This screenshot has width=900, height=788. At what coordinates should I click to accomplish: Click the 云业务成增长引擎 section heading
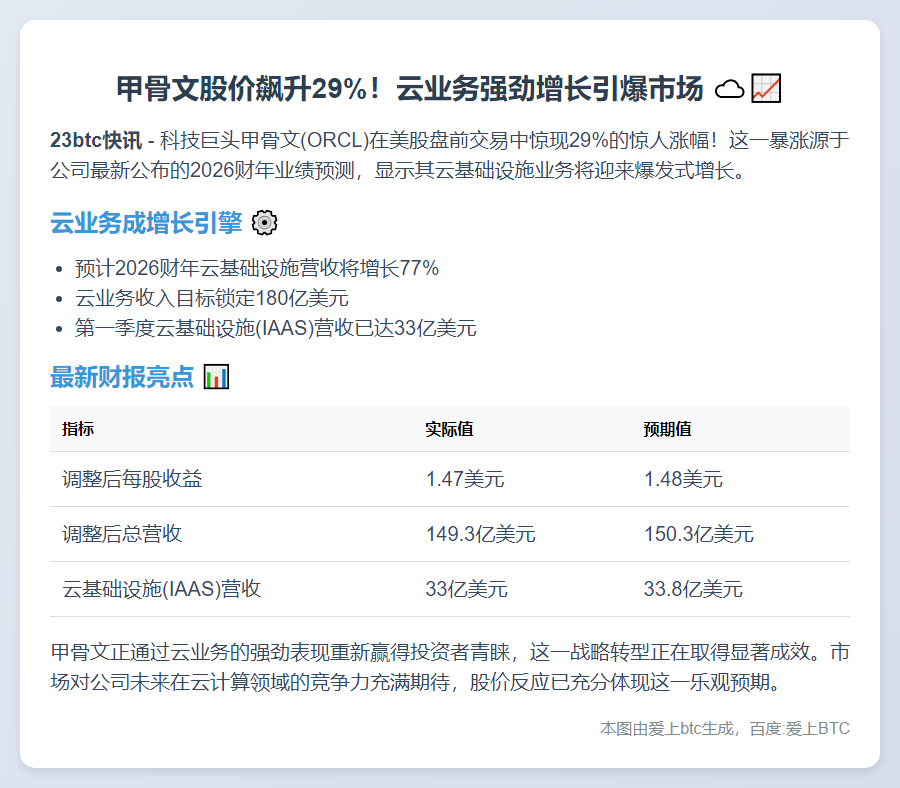tap(146, 223)
